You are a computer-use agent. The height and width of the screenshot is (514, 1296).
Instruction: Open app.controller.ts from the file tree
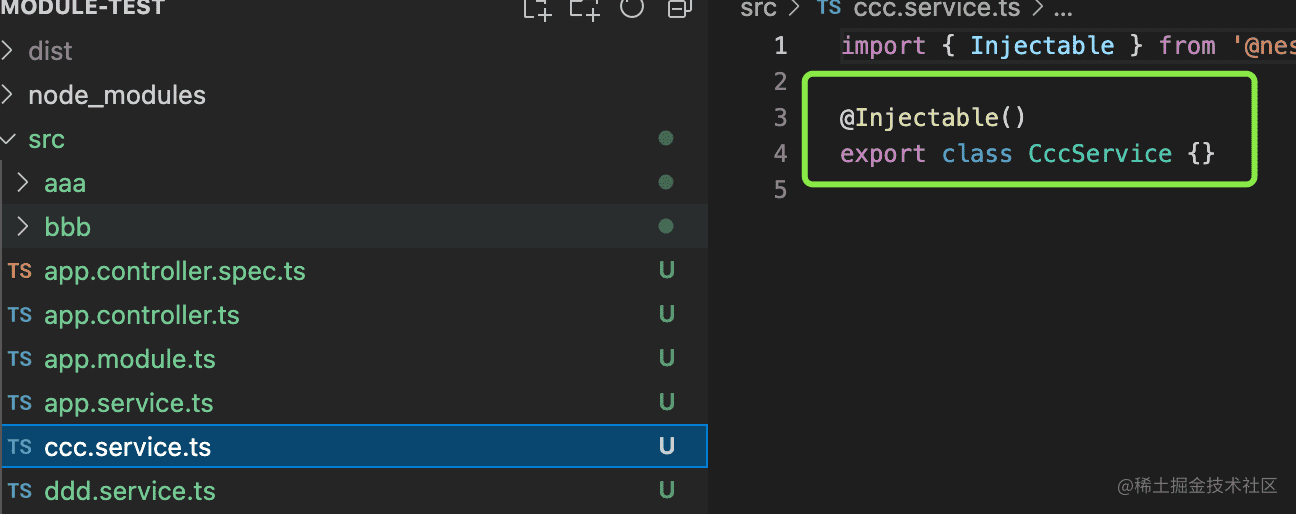tap(142, 315)
